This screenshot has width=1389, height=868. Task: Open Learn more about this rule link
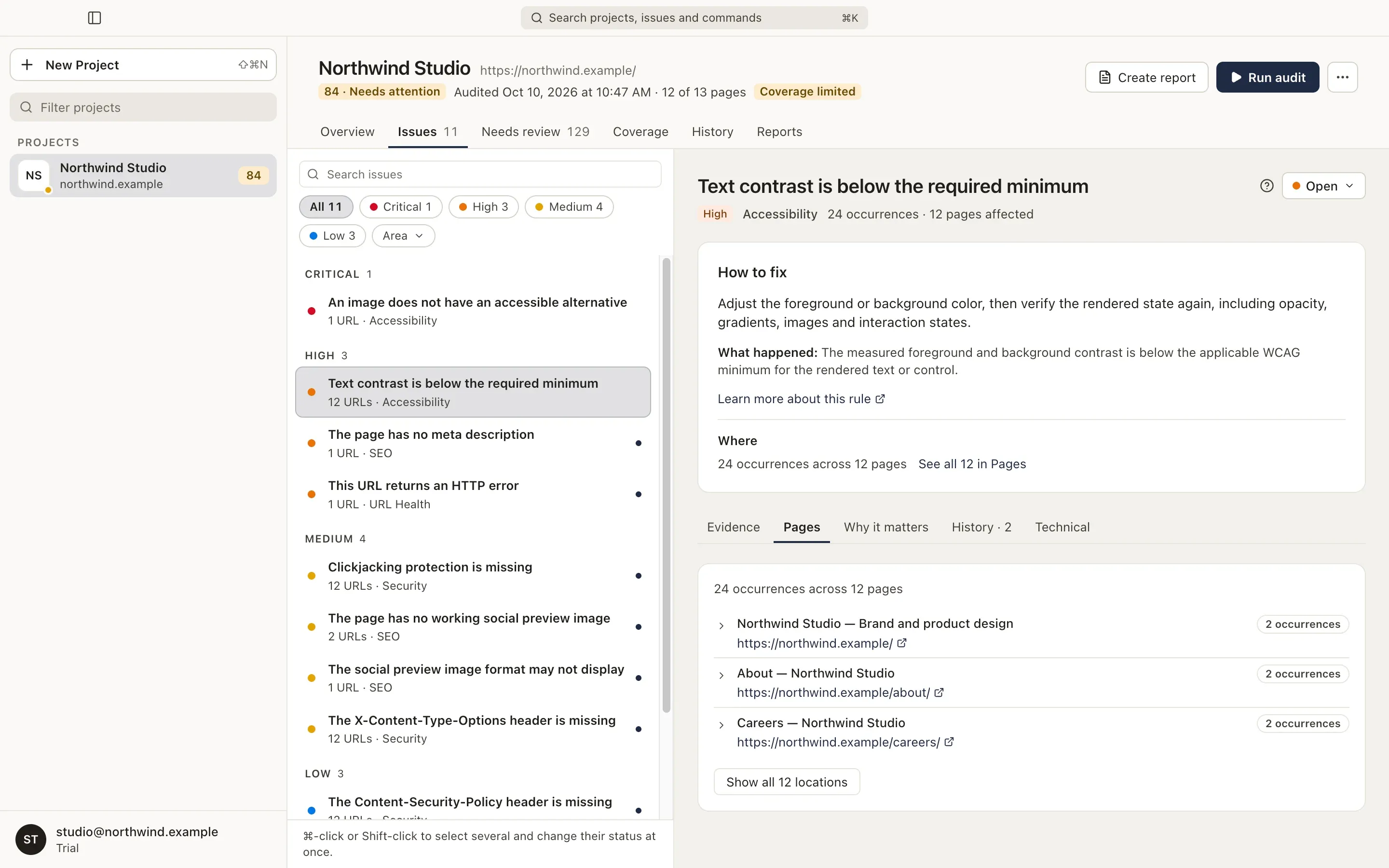click(x=801, y=399)
